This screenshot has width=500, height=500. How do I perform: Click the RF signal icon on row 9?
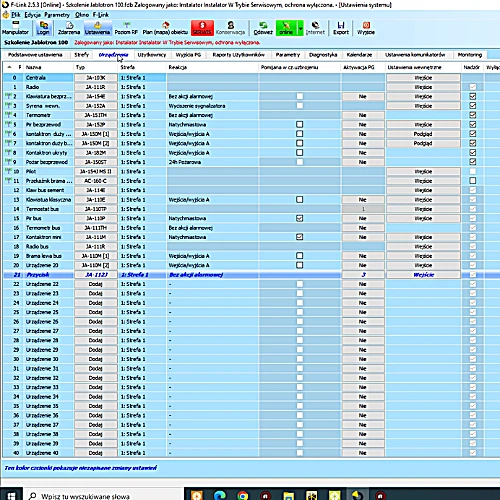8,162
